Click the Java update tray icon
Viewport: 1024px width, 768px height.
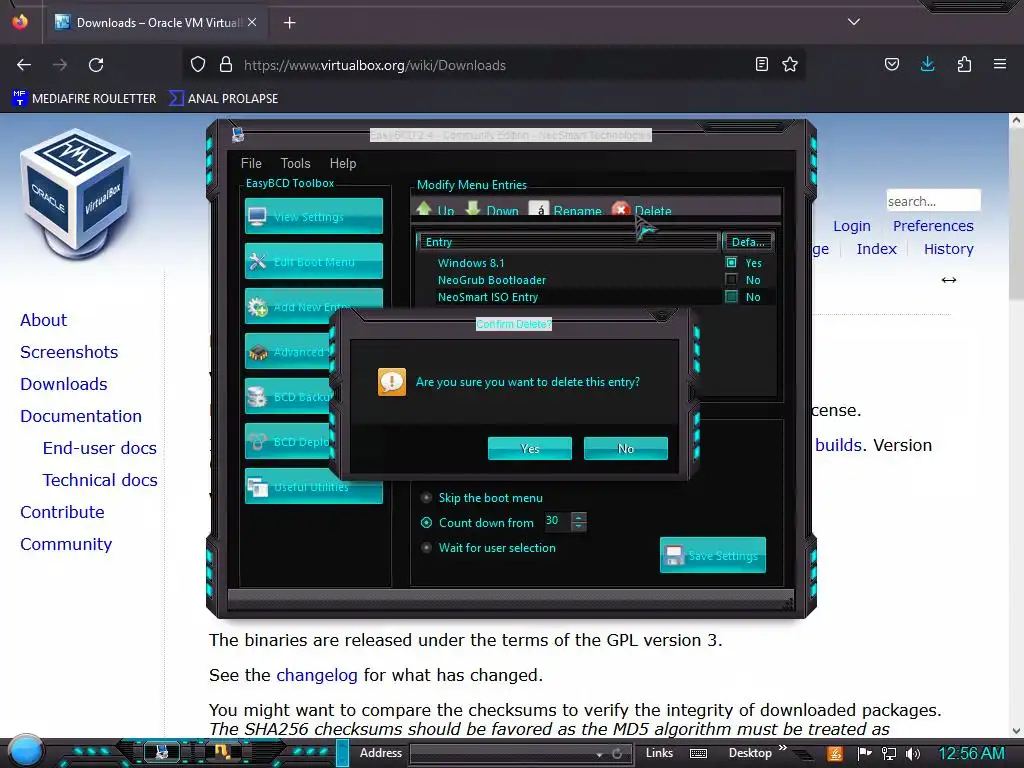835,754
